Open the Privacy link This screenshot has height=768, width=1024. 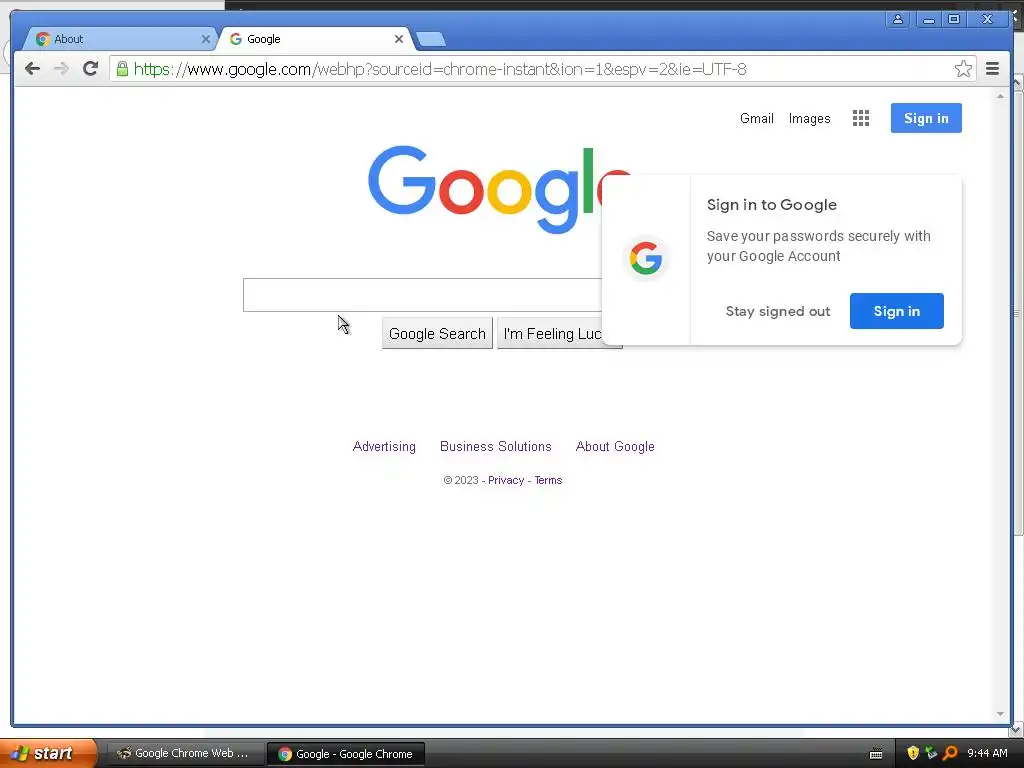click(506, 480)
